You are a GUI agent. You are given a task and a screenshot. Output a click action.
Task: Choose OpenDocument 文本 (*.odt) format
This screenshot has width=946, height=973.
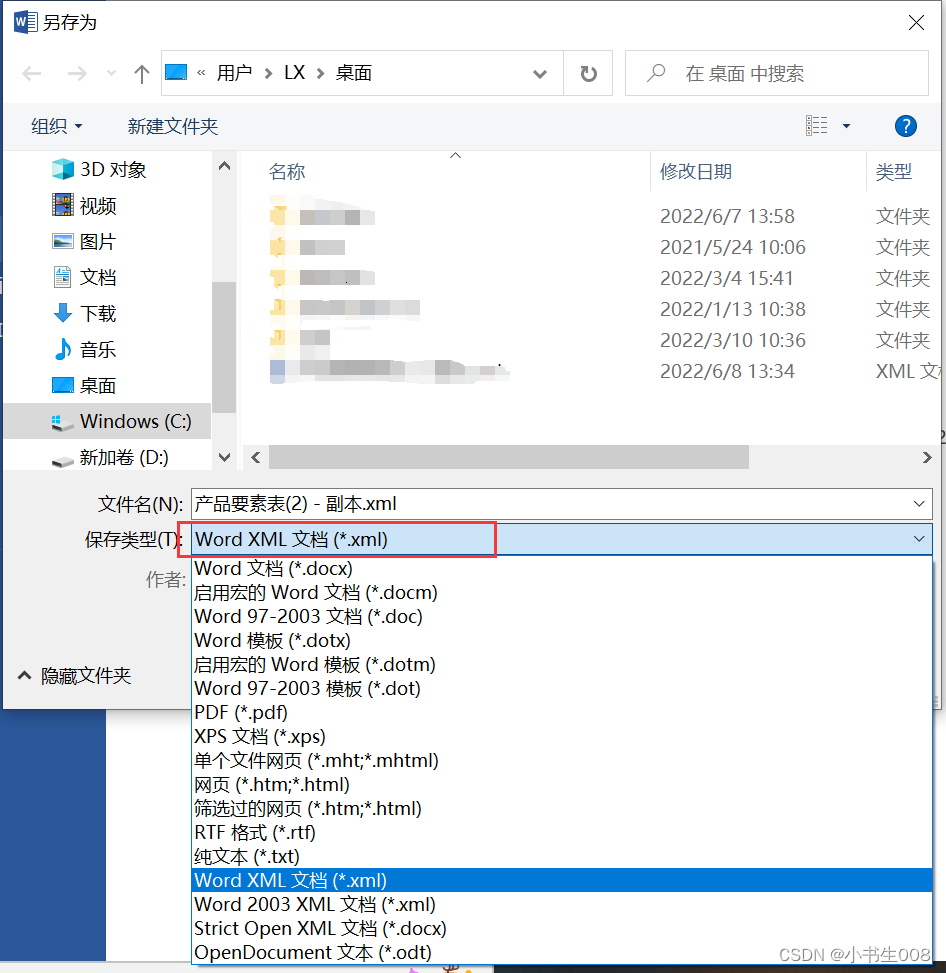562,953
